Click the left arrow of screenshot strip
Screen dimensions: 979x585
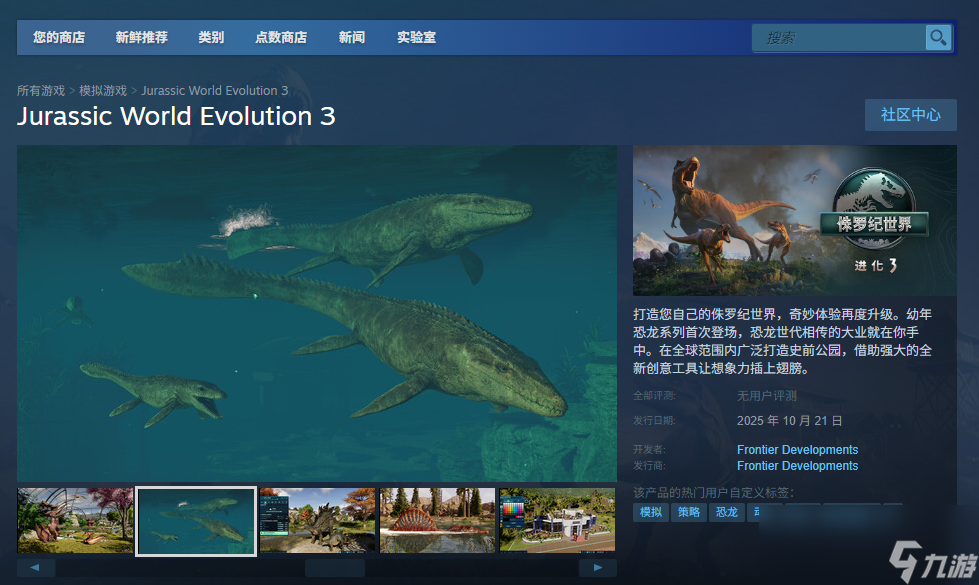pos(36,568)
